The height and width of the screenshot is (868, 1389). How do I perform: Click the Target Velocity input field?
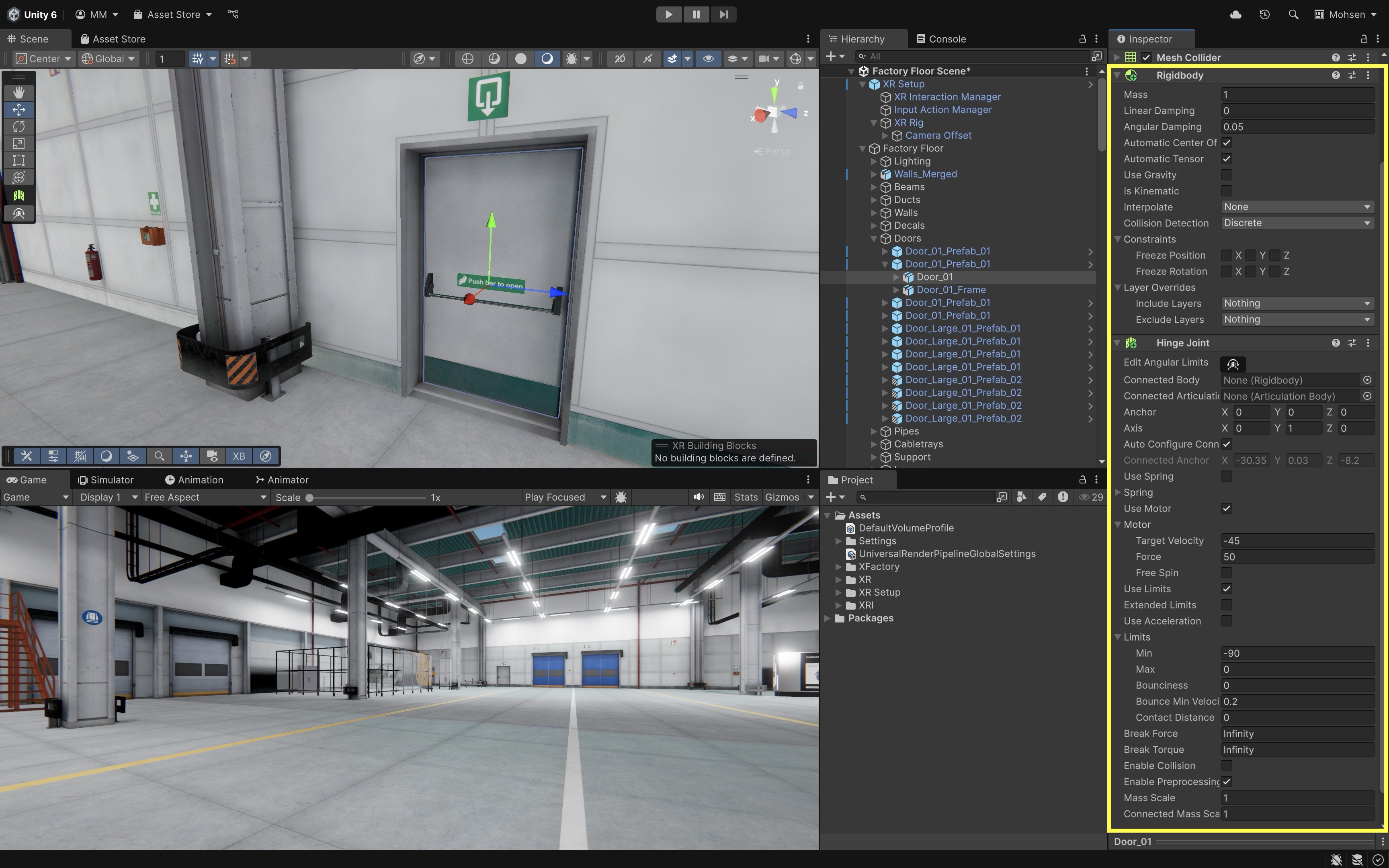(x=1297, y=541)
